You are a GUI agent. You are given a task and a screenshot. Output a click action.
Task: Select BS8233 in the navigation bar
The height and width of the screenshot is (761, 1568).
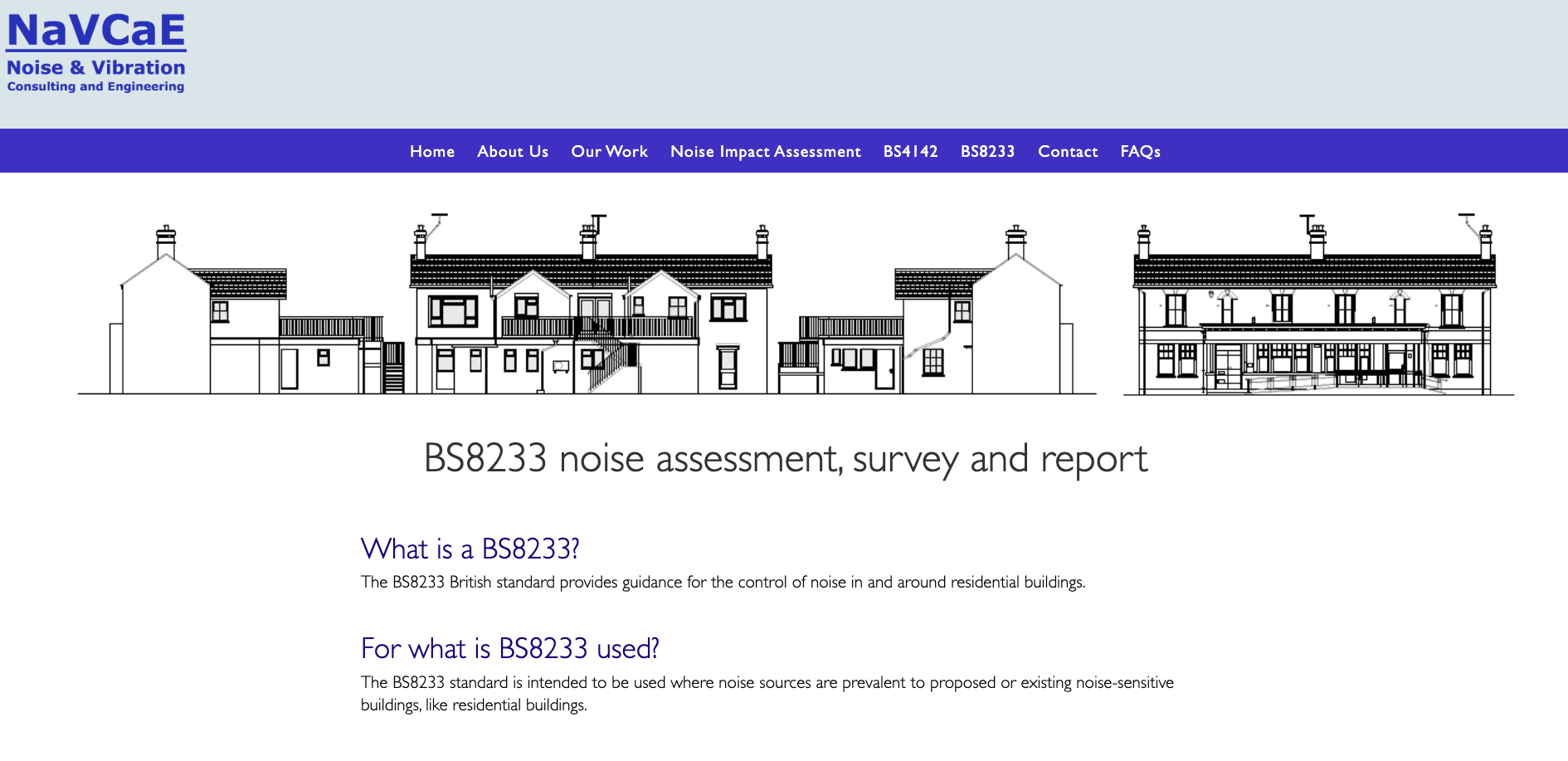tap(987, 151)
